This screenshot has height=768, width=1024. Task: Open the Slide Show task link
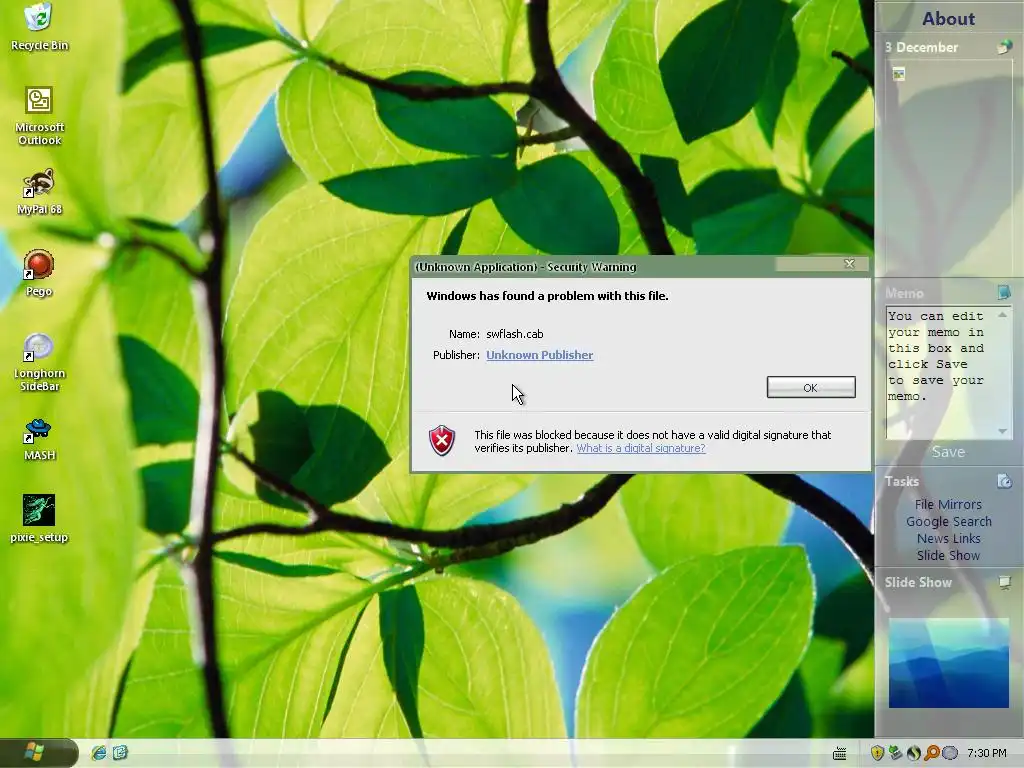(x=948, y=555)
